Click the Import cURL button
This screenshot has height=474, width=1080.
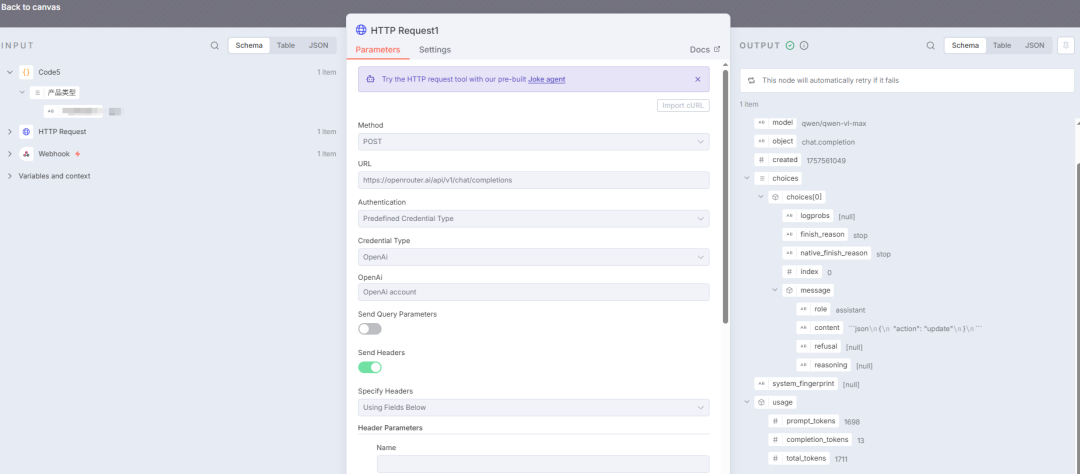[683, 105]
